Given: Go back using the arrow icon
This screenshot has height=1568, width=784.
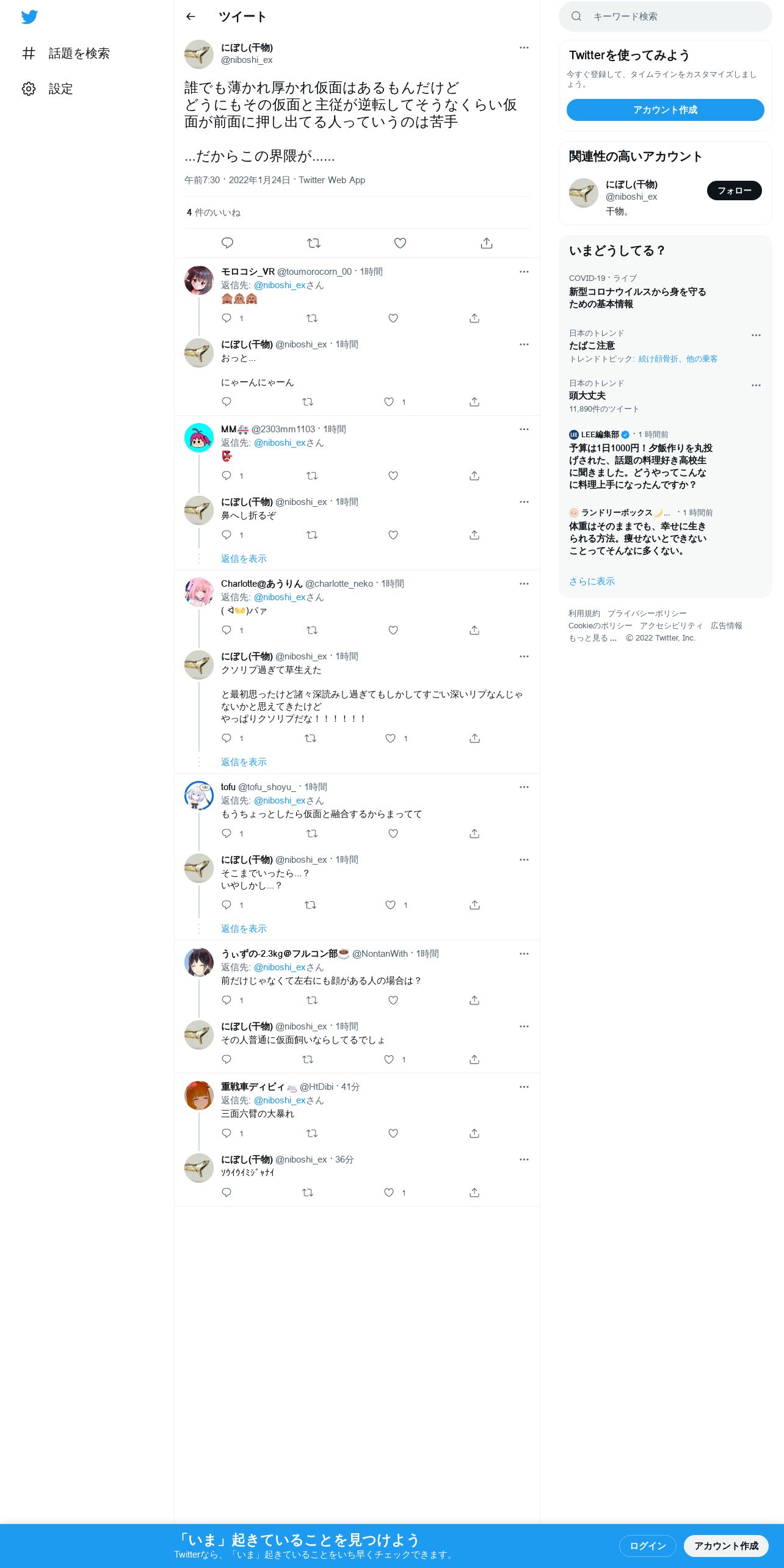Looking at the screenshot, I should tap(191, 16).
